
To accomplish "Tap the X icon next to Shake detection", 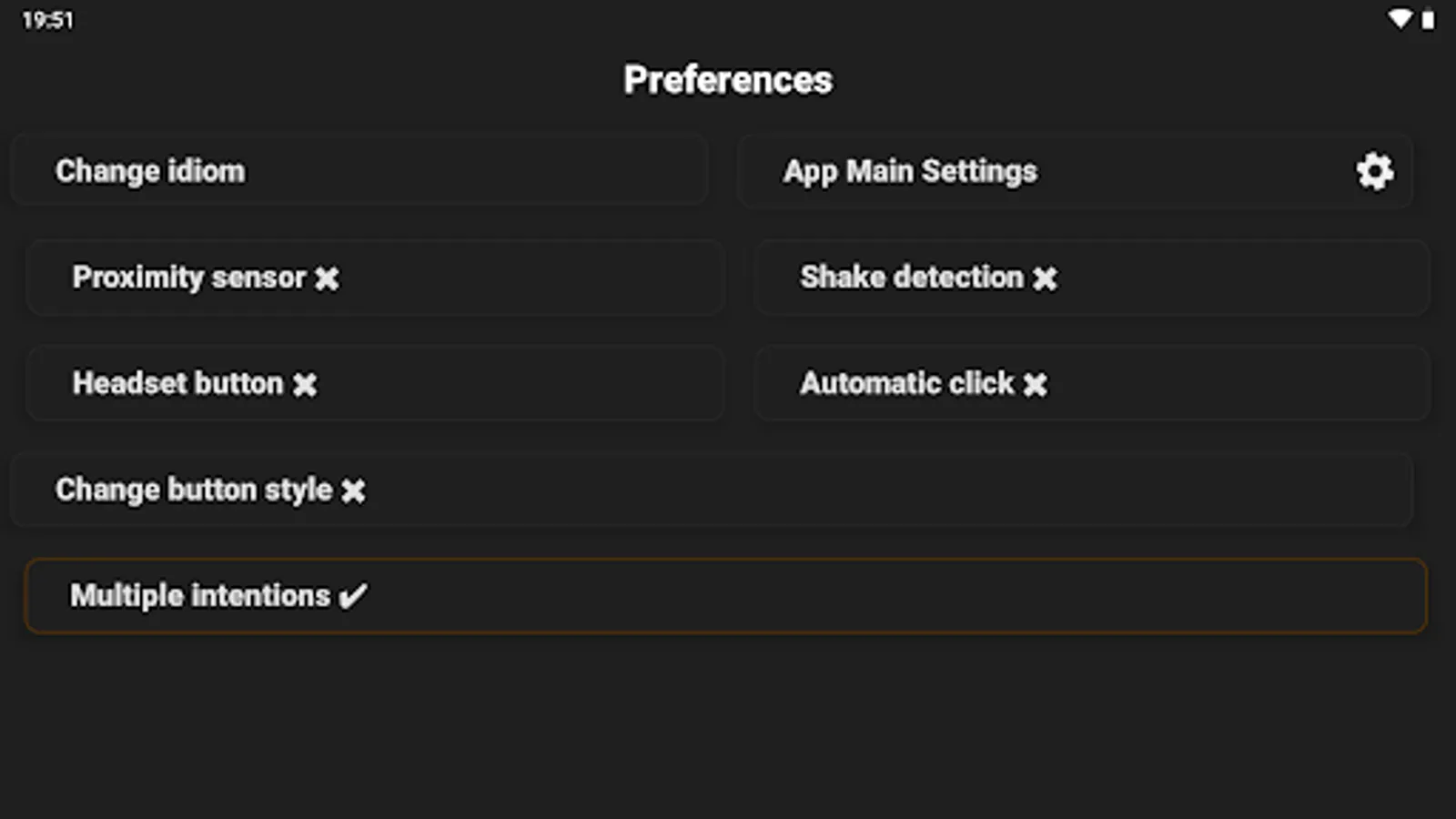I will [1045, 278].
